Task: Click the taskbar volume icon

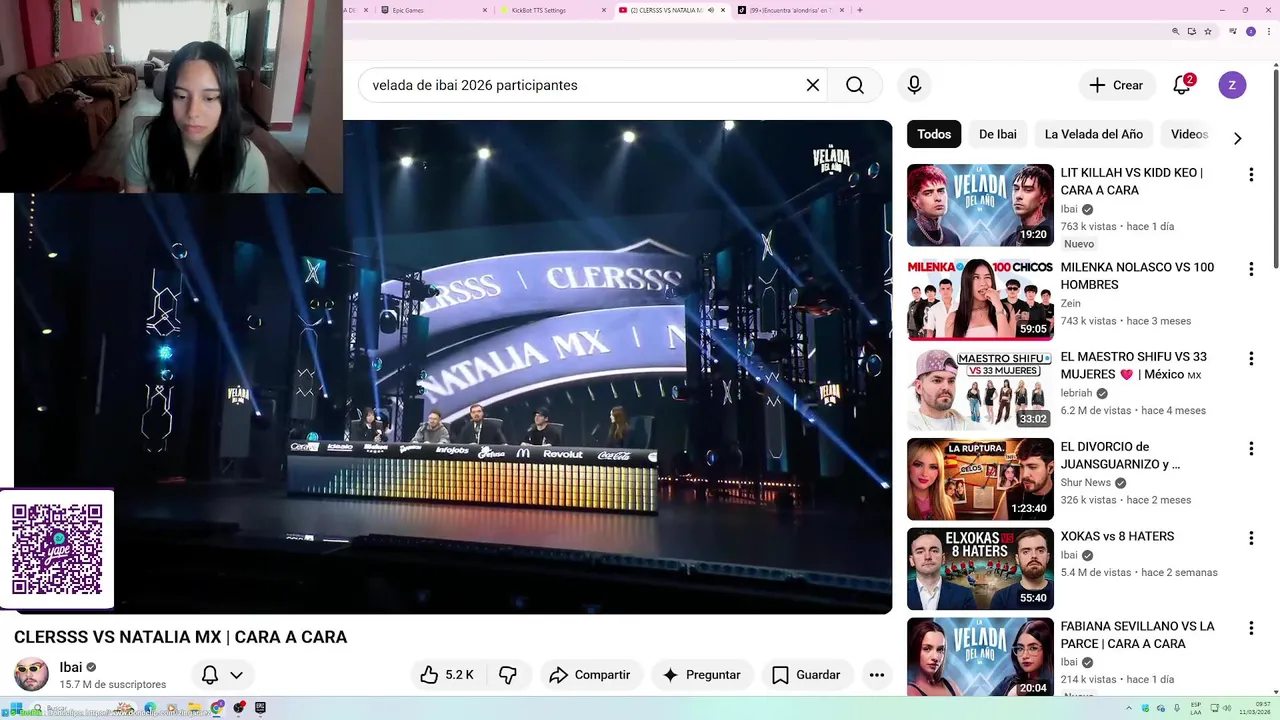Action: tap(1227, 708)
